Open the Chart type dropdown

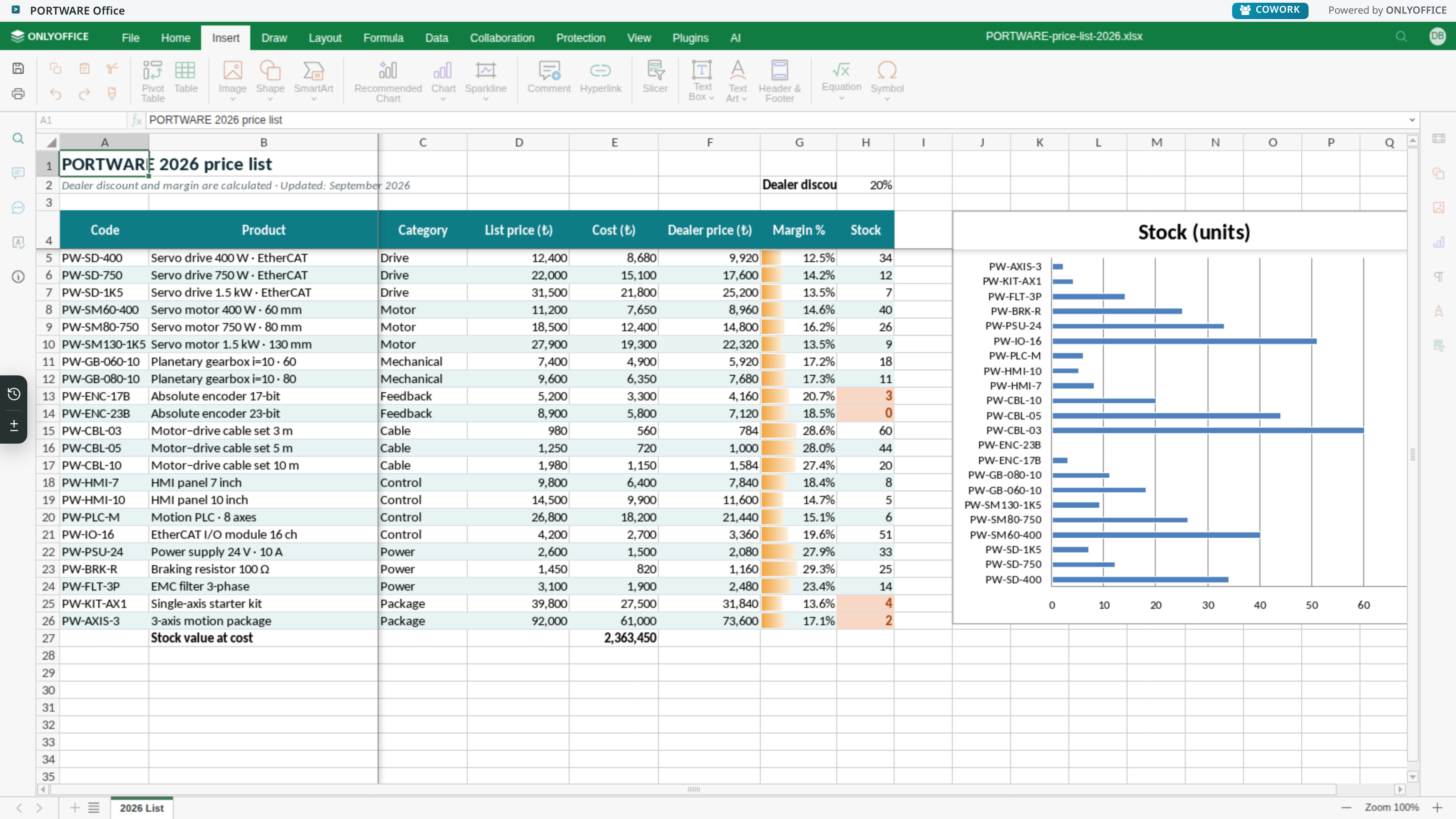[443, 100]
